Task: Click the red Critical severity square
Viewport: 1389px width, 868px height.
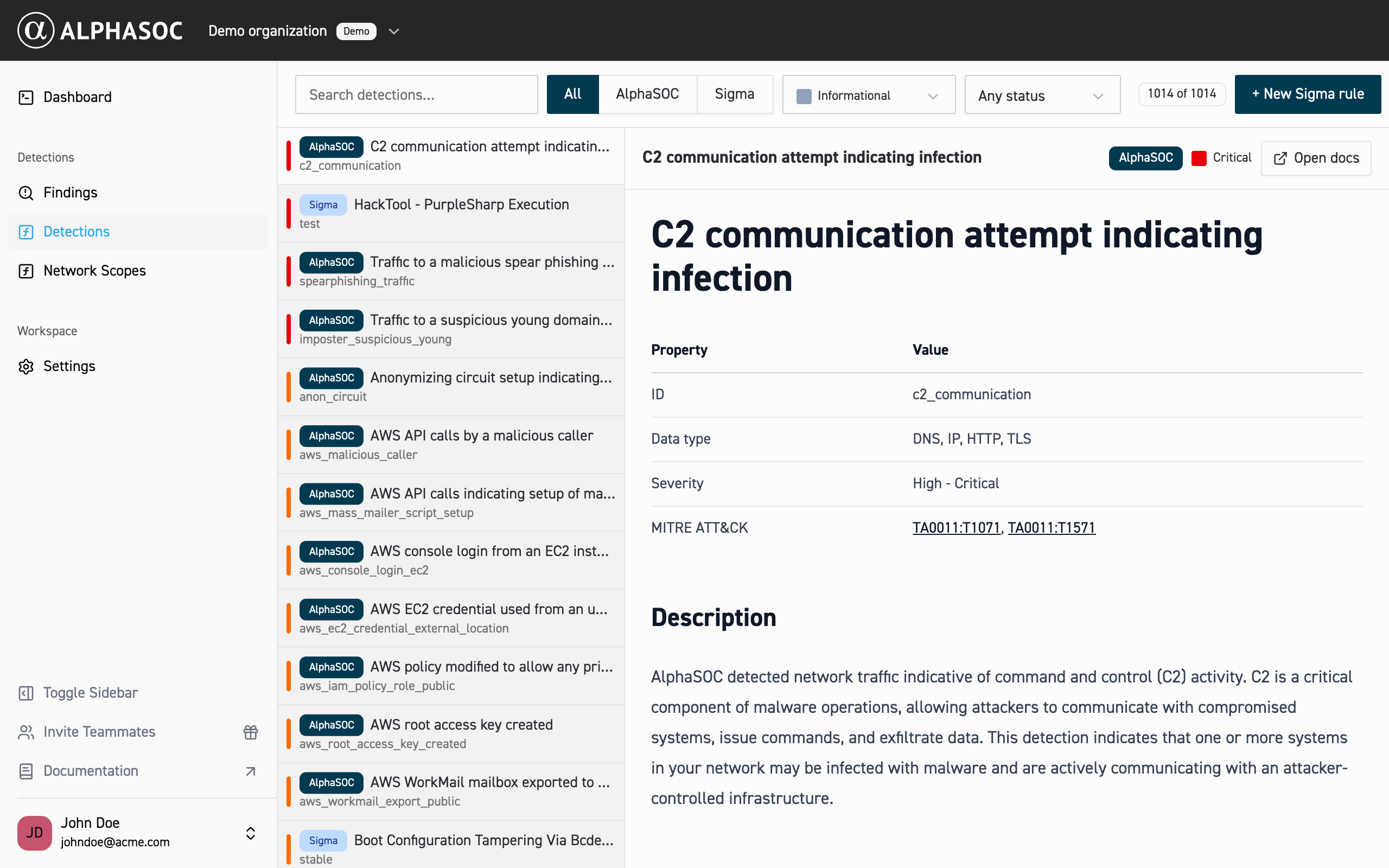Action: pyautogui.click(x=1199, y=158)
